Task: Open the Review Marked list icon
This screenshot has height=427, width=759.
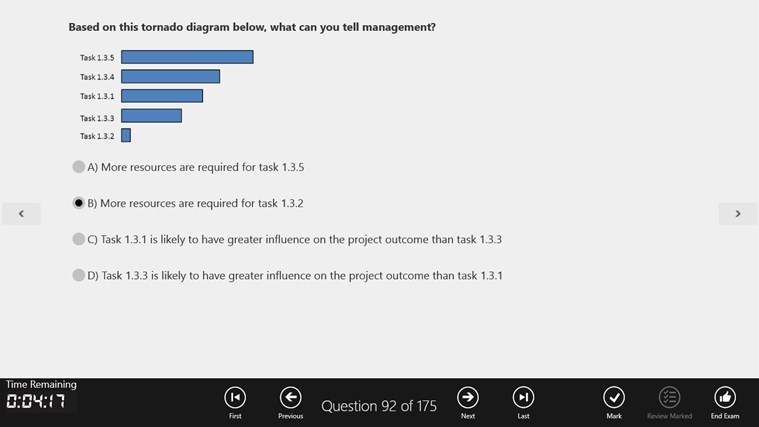Action: [x=669, y=397]
